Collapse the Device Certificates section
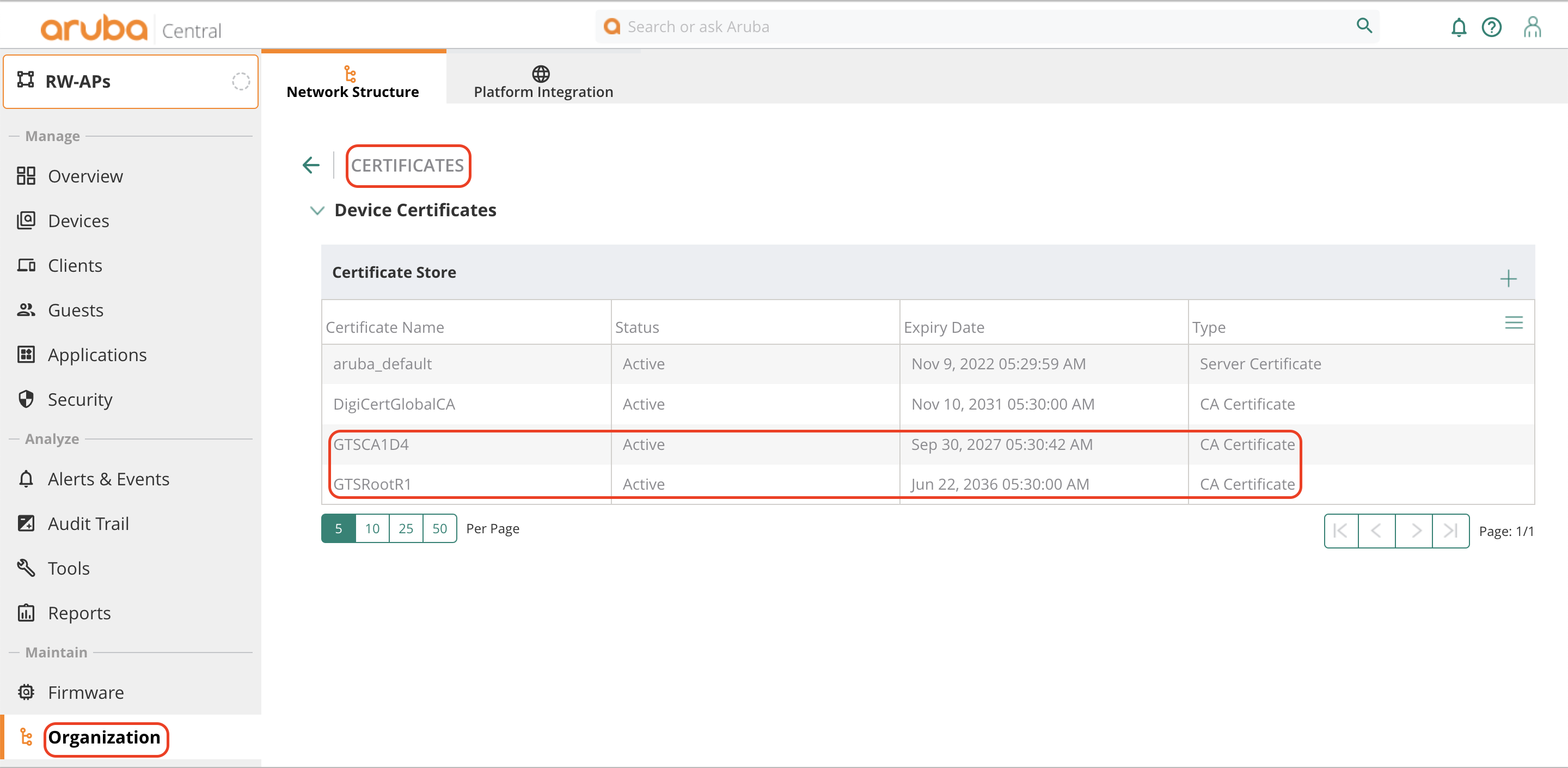1568x768 pixels. pyautogui.click(x=316, y=211)
